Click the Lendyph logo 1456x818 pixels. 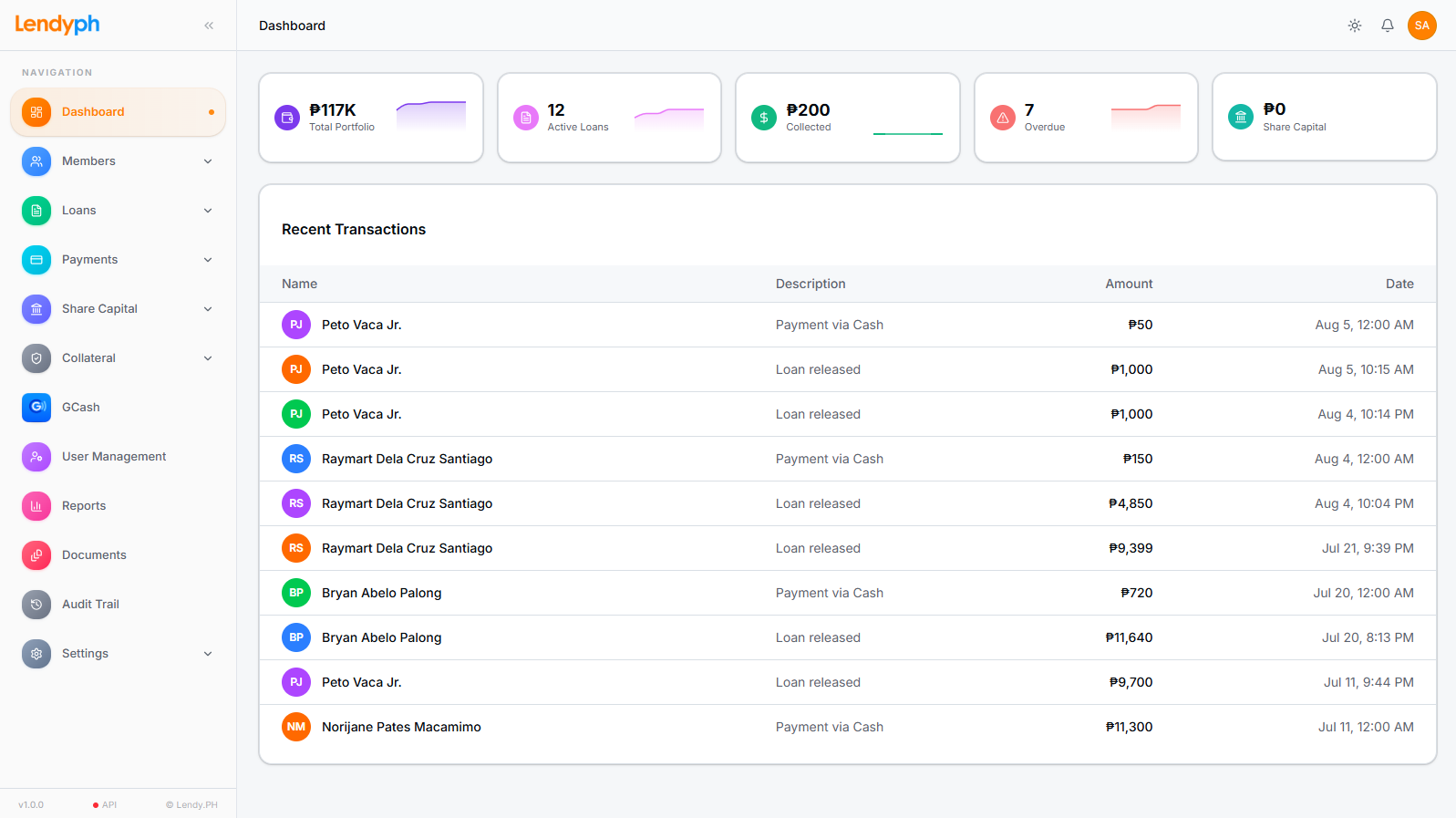coord(57,25)
